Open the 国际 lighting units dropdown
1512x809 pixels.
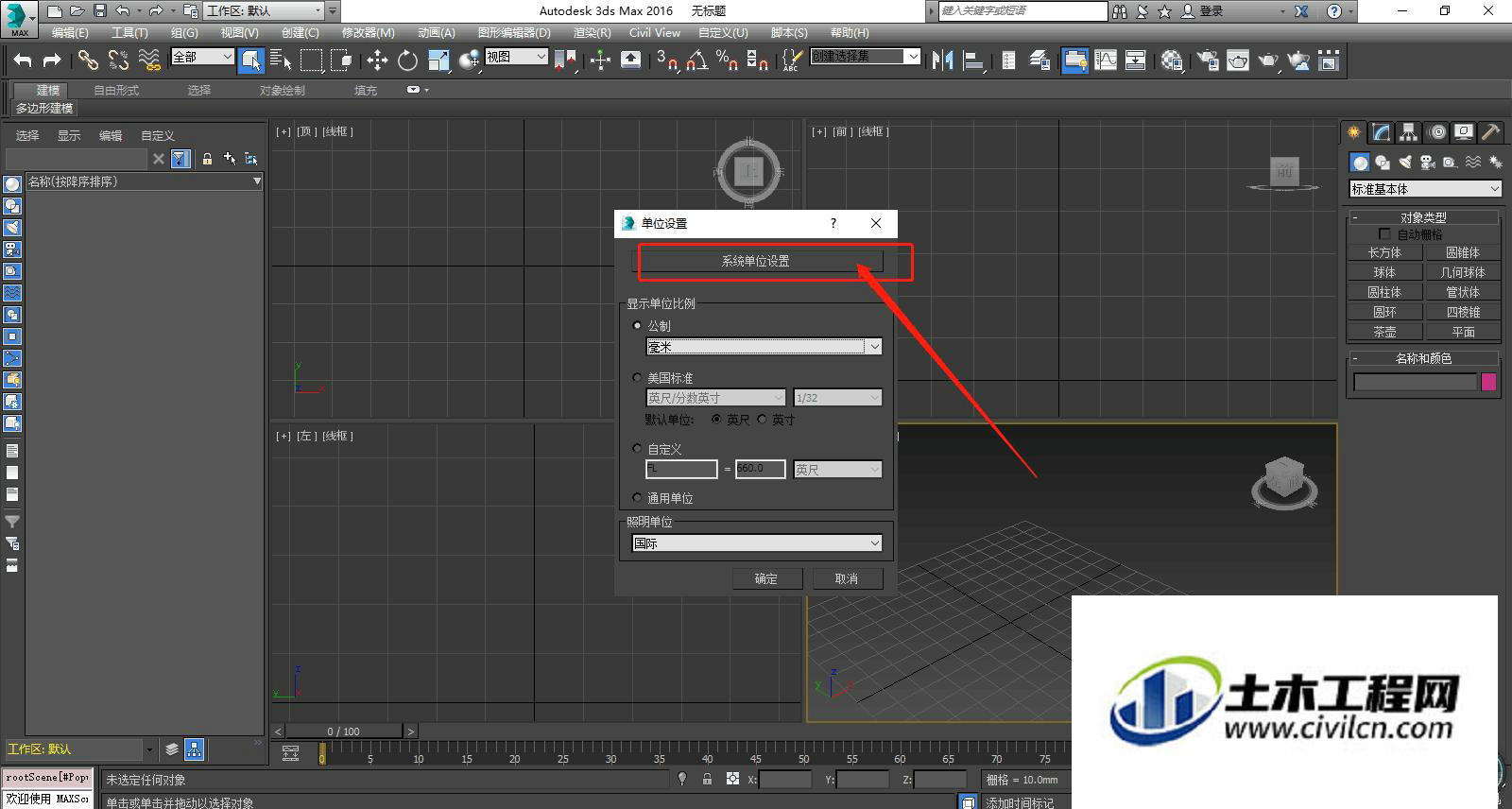pyautogui.click(x=757, y=543)
